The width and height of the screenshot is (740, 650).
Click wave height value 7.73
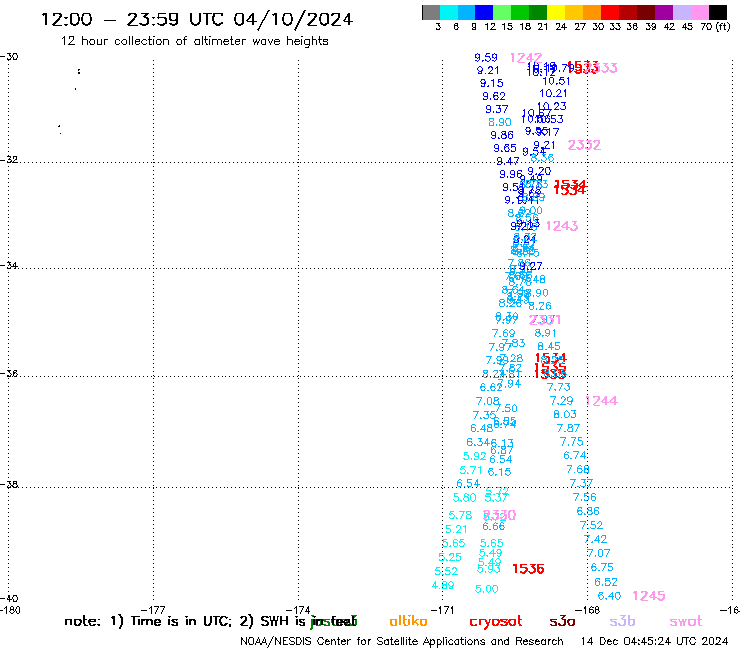point(559,387)
